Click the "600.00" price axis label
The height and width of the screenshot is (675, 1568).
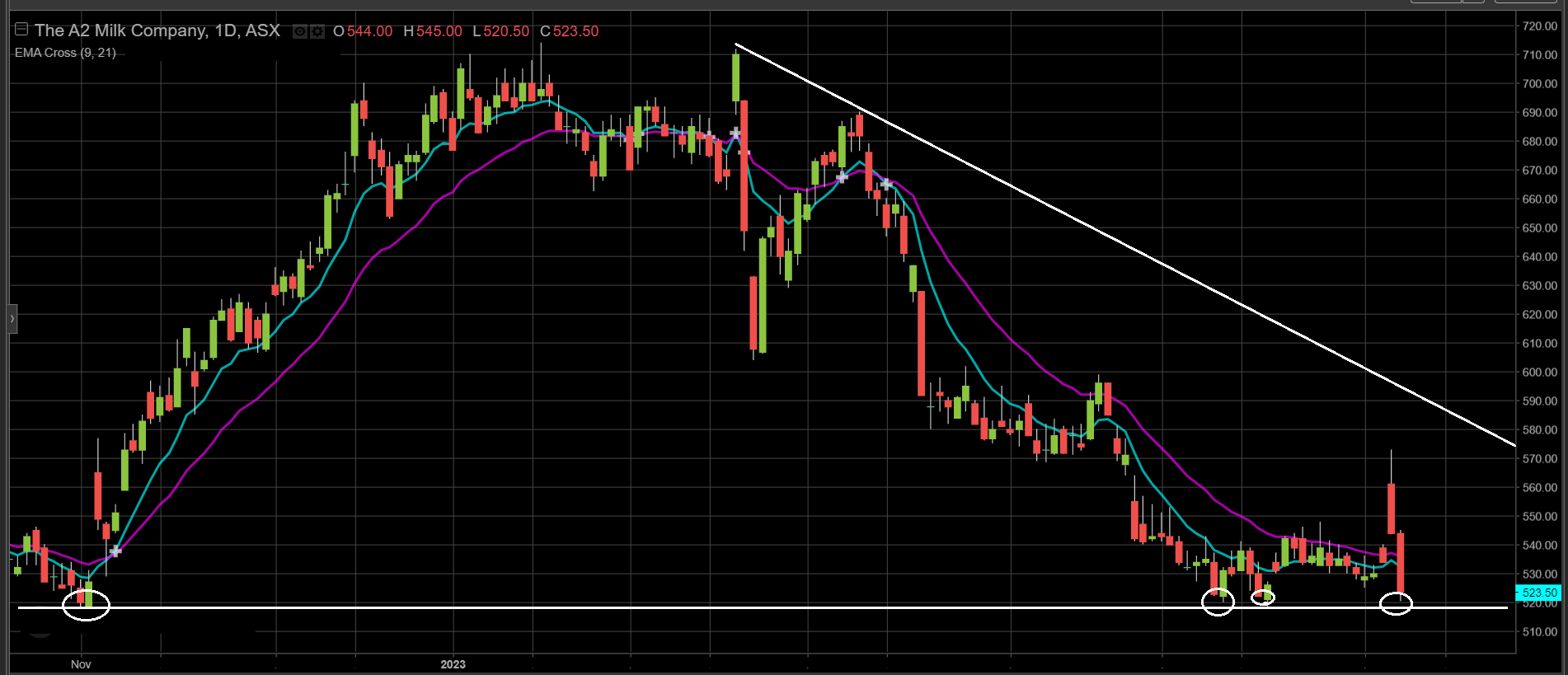[x=1539, y=373]
